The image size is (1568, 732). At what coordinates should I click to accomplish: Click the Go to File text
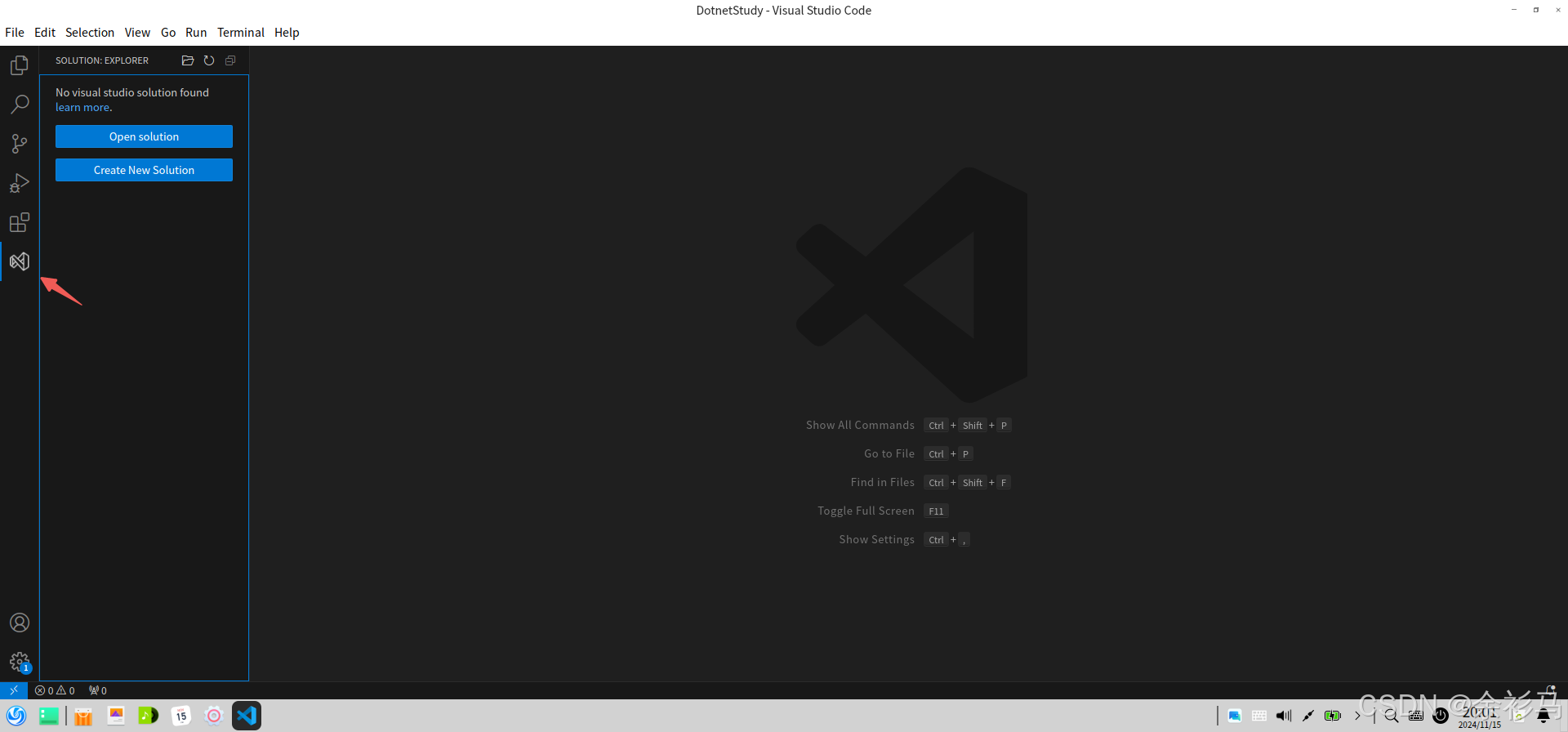[889, 453]
